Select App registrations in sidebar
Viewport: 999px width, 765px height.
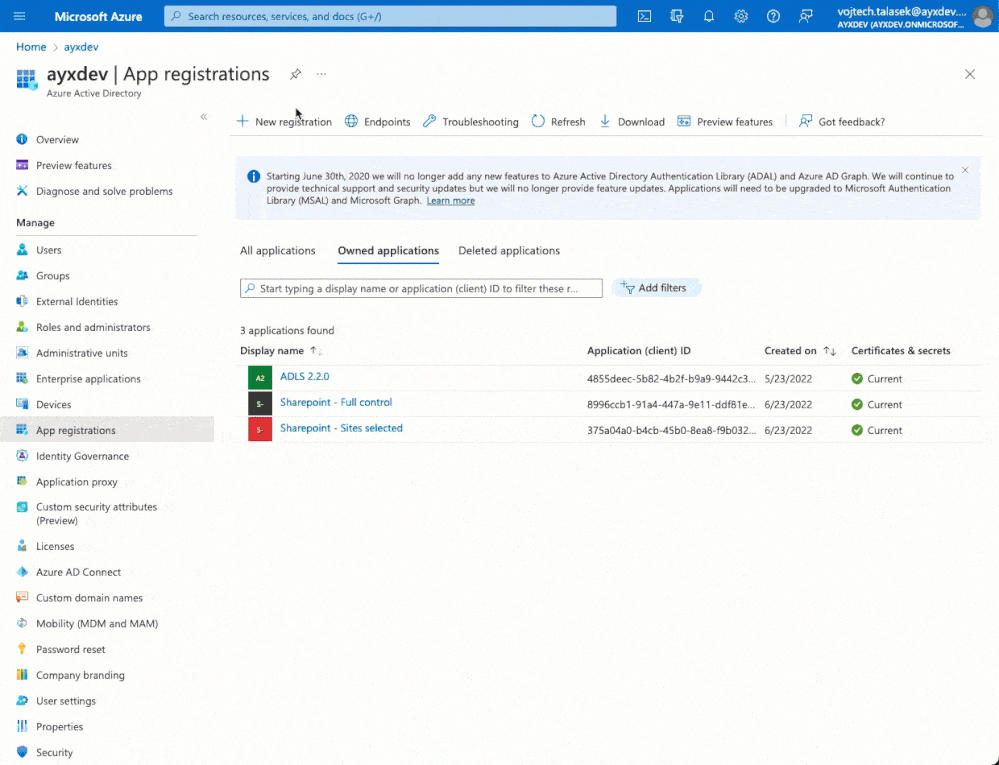coord(107,430)
